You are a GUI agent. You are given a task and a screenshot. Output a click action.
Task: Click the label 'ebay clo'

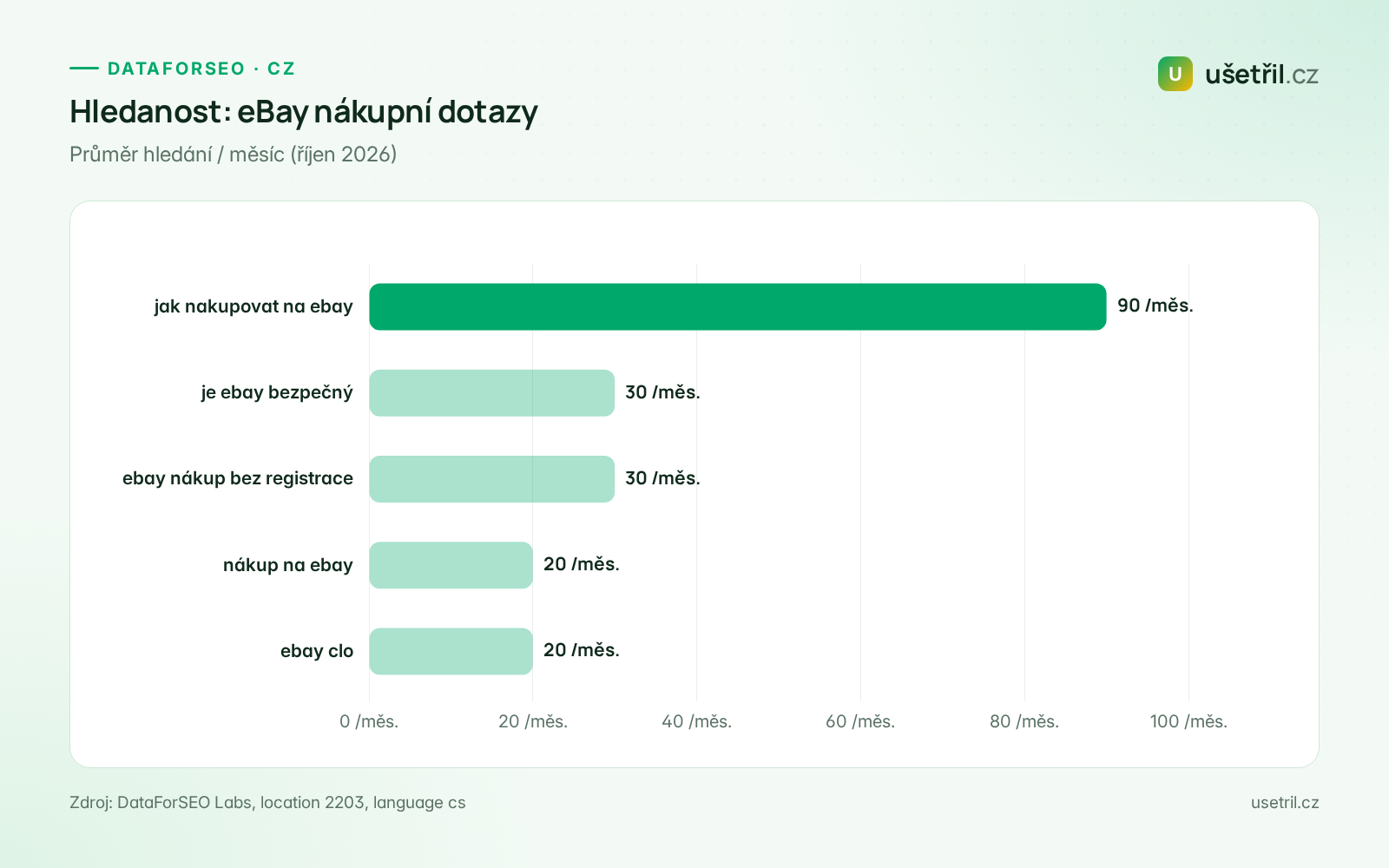click(317, 651)
